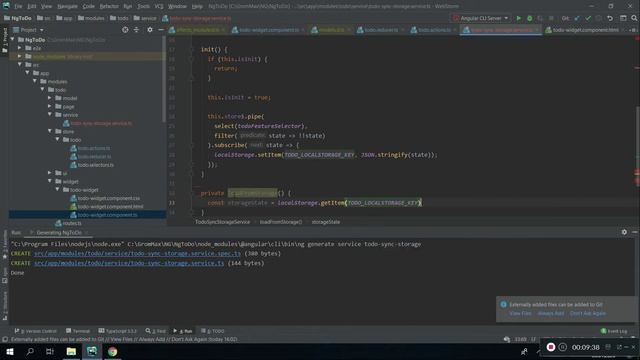Pause the screen recording

click(562, 347)
